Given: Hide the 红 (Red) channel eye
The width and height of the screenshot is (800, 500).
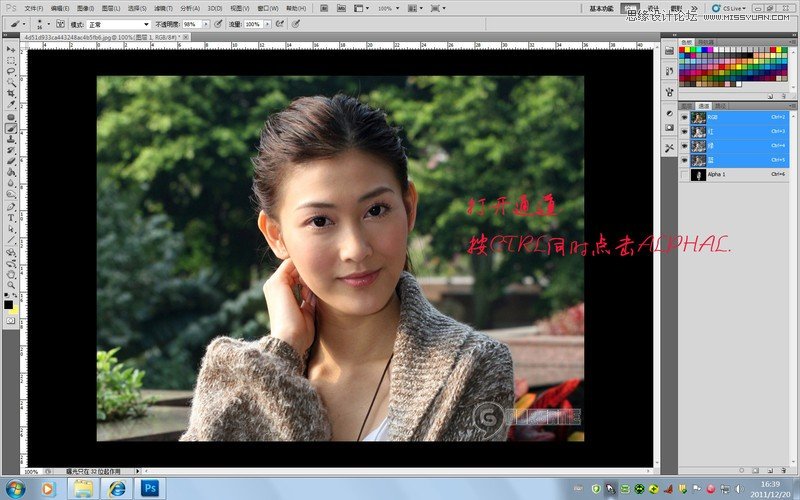Looking at the screenshot, I should [x=685, y=131].
